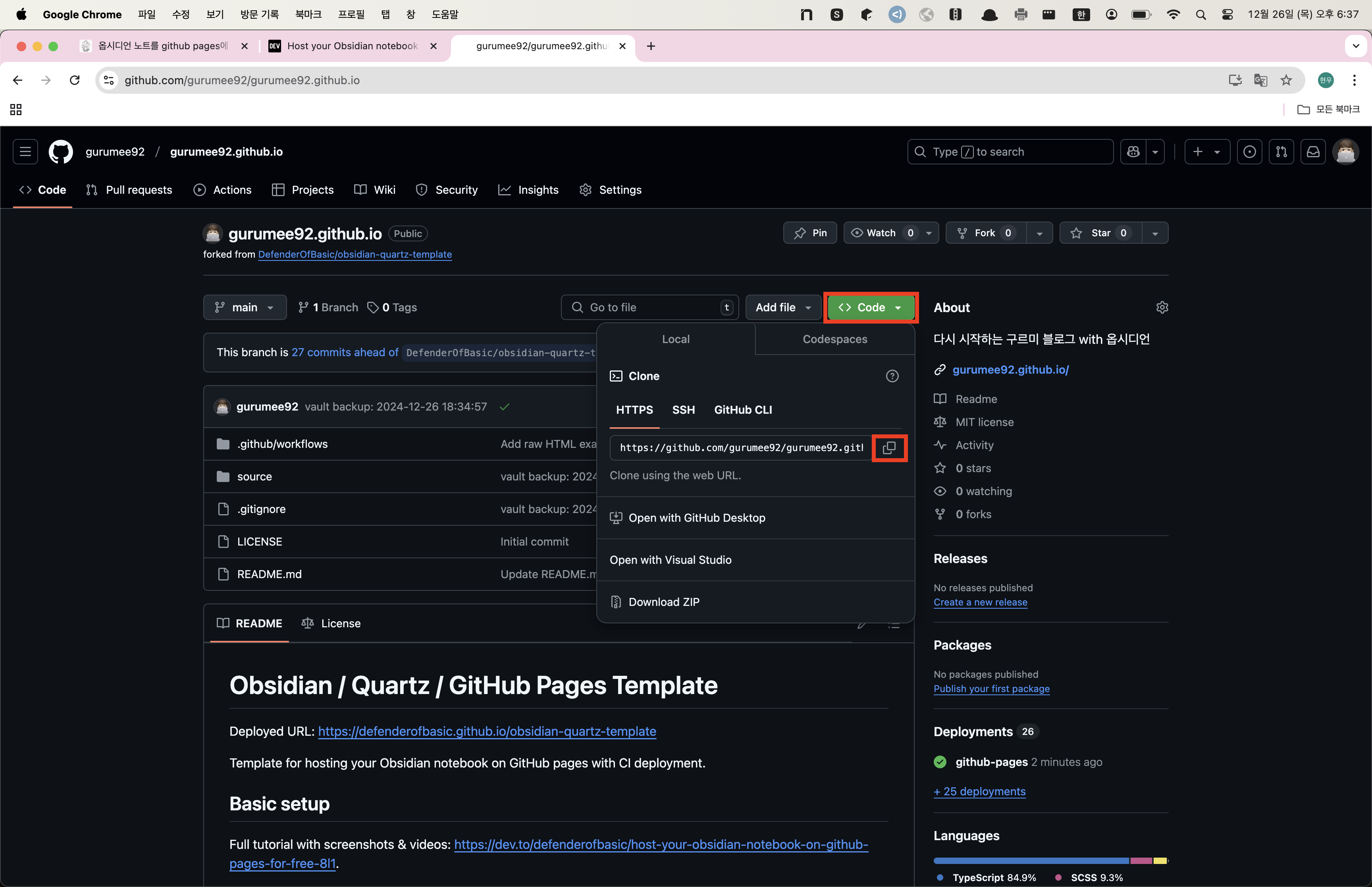1372x887 pixels.
Task: Click the Type / to search box
Action: 1010,152
